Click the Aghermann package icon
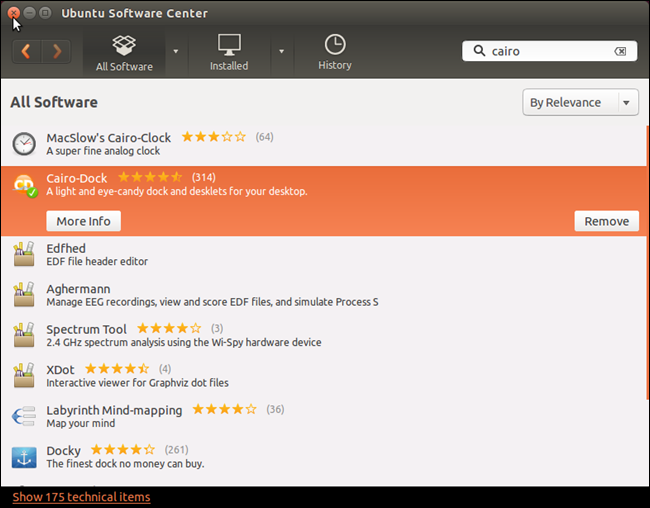 [x=24, y=294]
